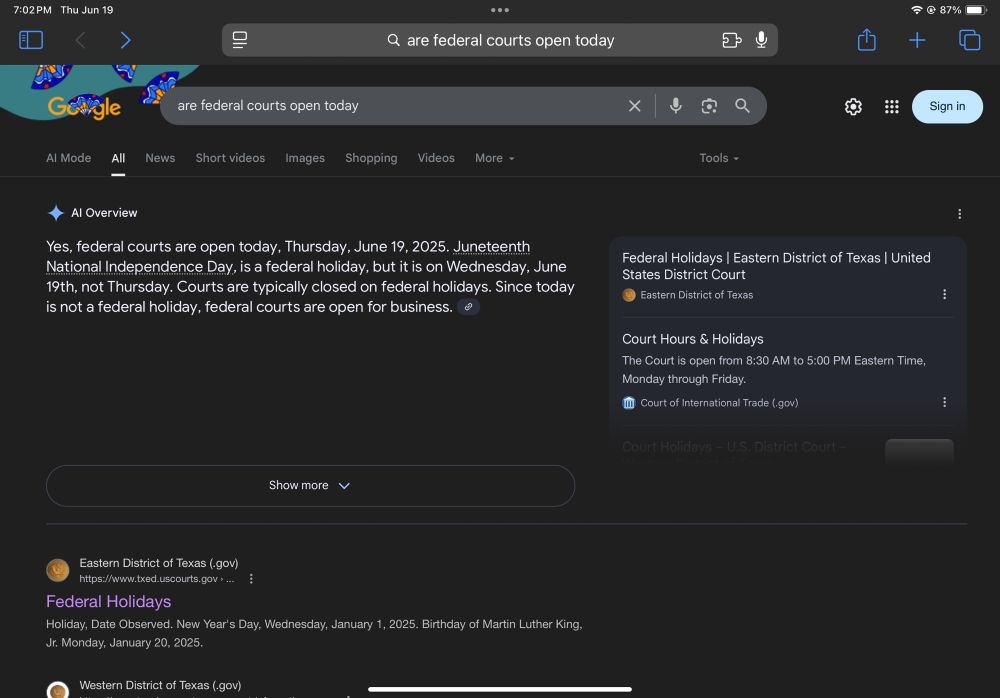Screen dimensions: 1000x698
Task: Toggle the Safari sidebar icon
Action: coord(31,40)
